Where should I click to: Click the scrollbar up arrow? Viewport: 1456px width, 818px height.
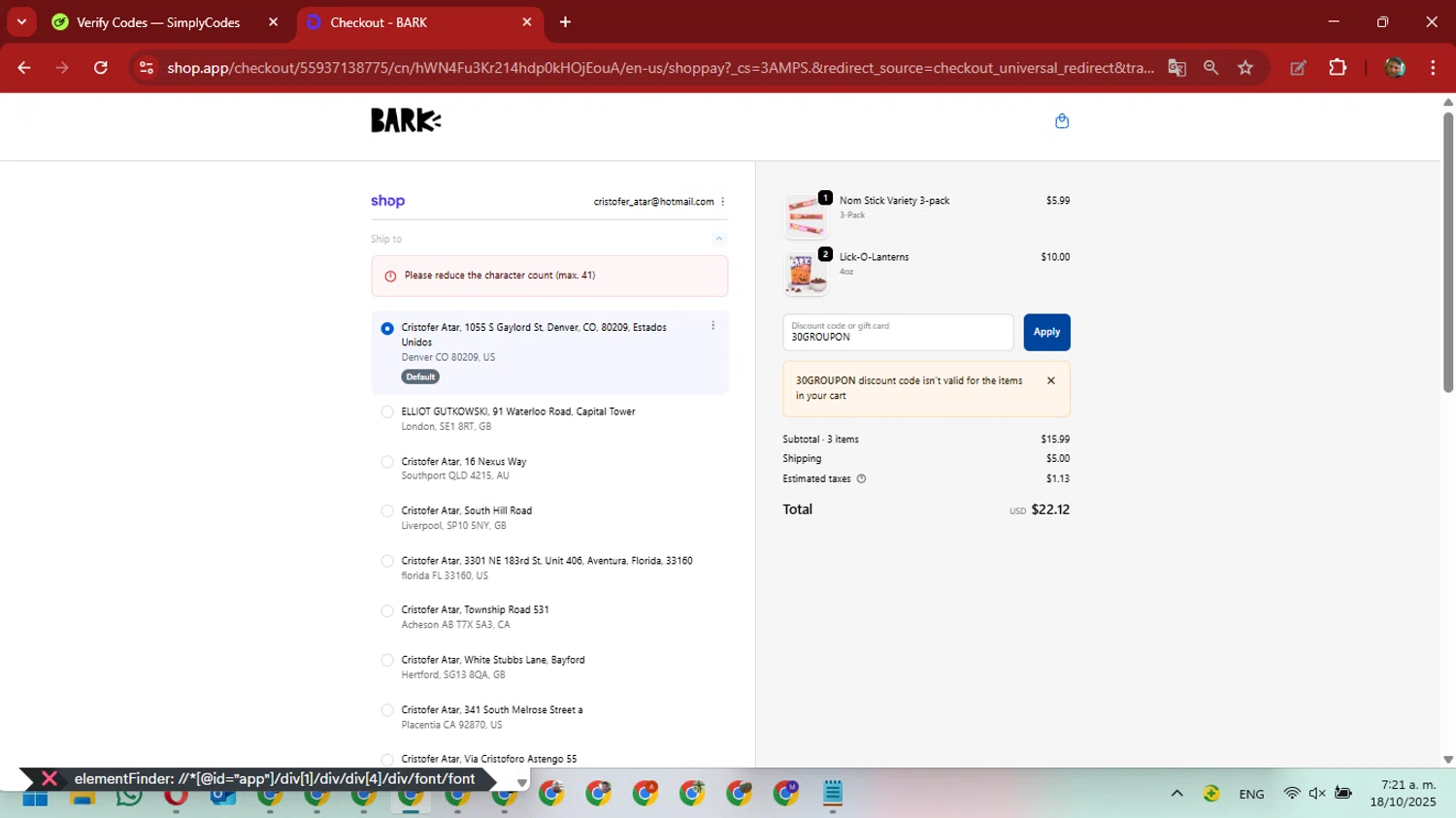tap(1448, 102)
